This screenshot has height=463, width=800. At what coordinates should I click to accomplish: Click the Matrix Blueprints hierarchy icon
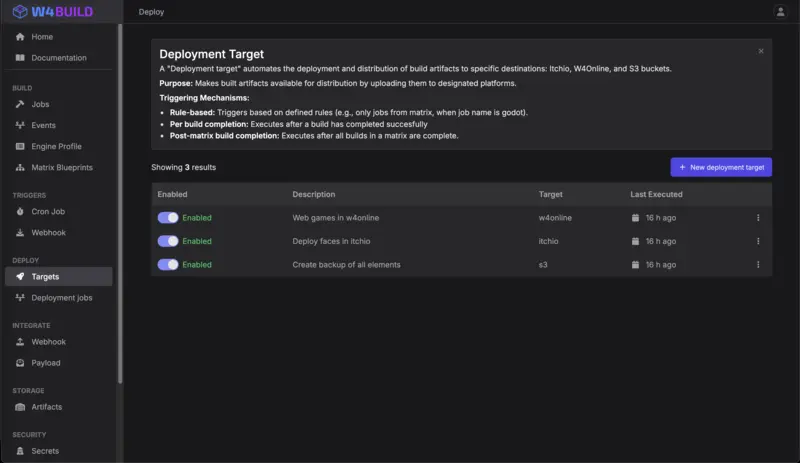[20, 167]
